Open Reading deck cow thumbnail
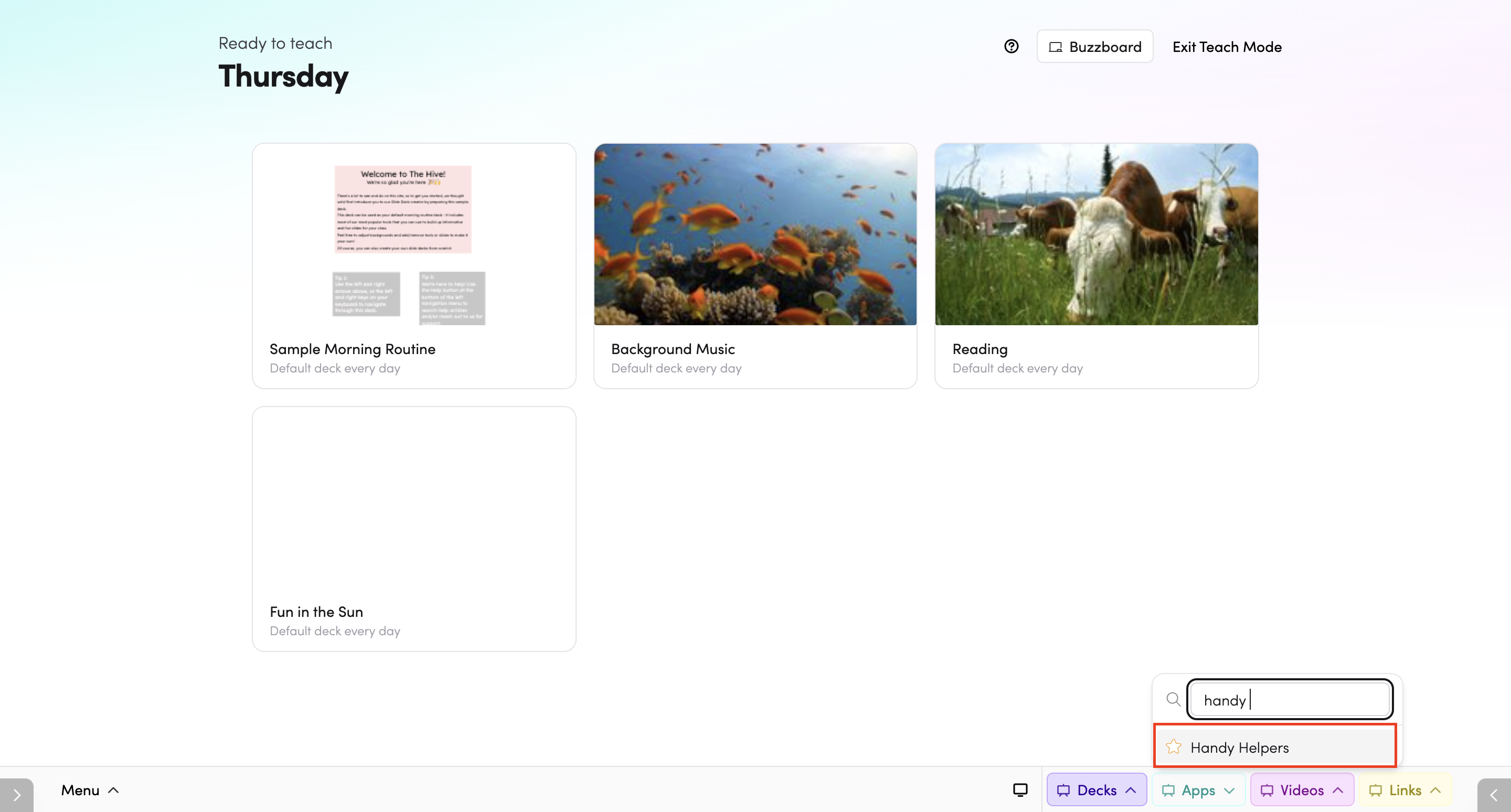1511x812 pixels. [x=1097, y=234]
